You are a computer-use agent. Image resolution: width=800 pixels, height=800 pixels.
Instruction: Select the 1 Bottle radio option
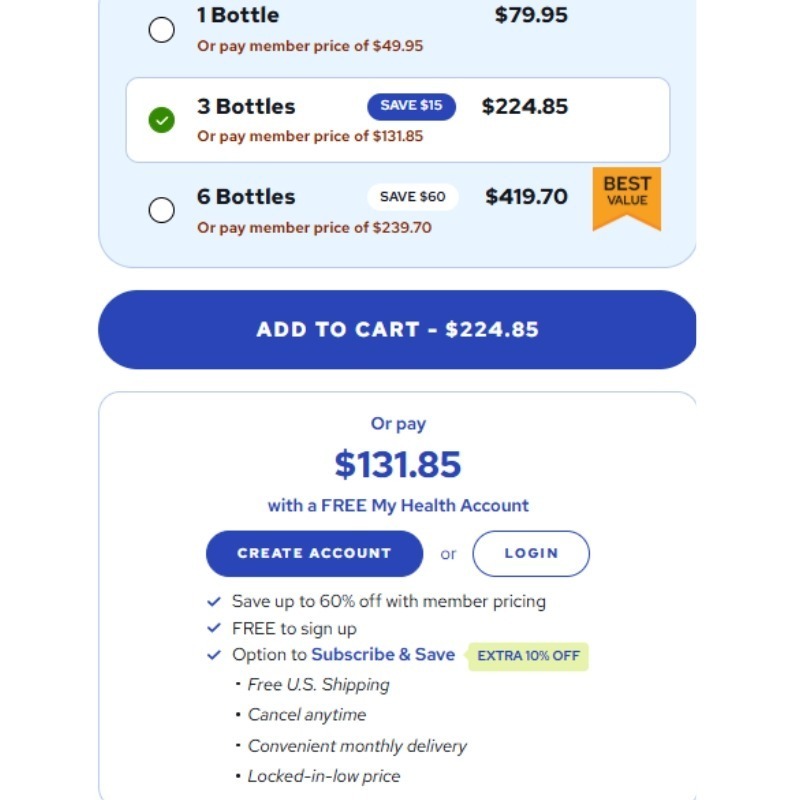(161, 30)
